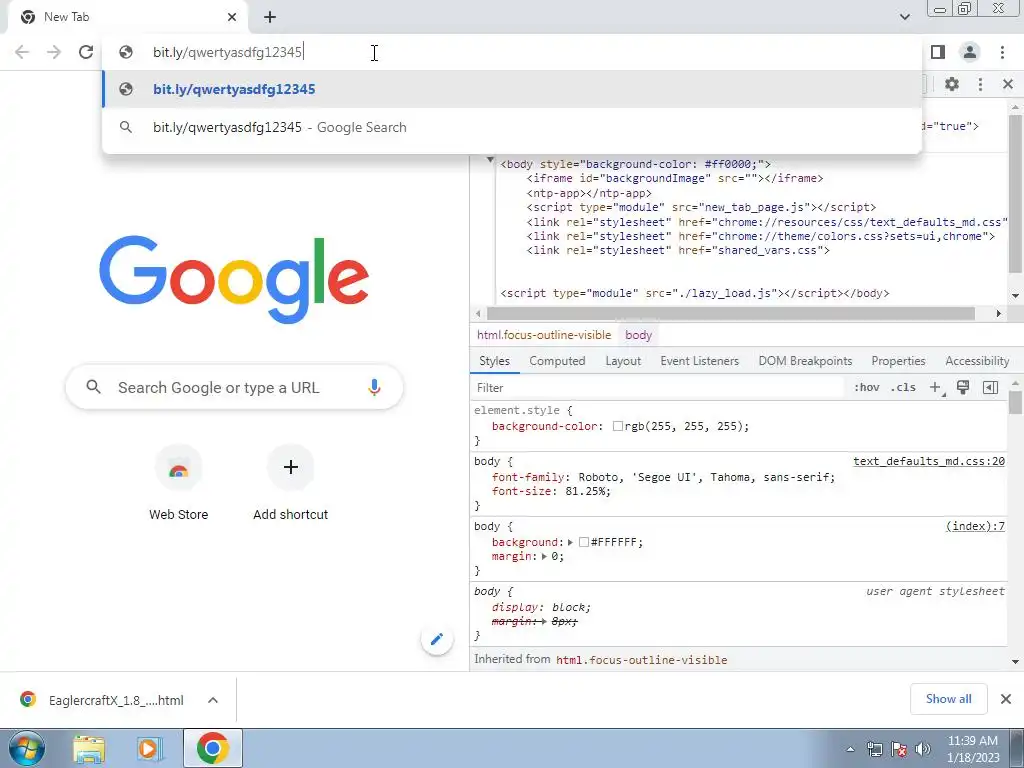Open the tab search chevron
This screenshot has height=768, width=1024.
(904, 17)
